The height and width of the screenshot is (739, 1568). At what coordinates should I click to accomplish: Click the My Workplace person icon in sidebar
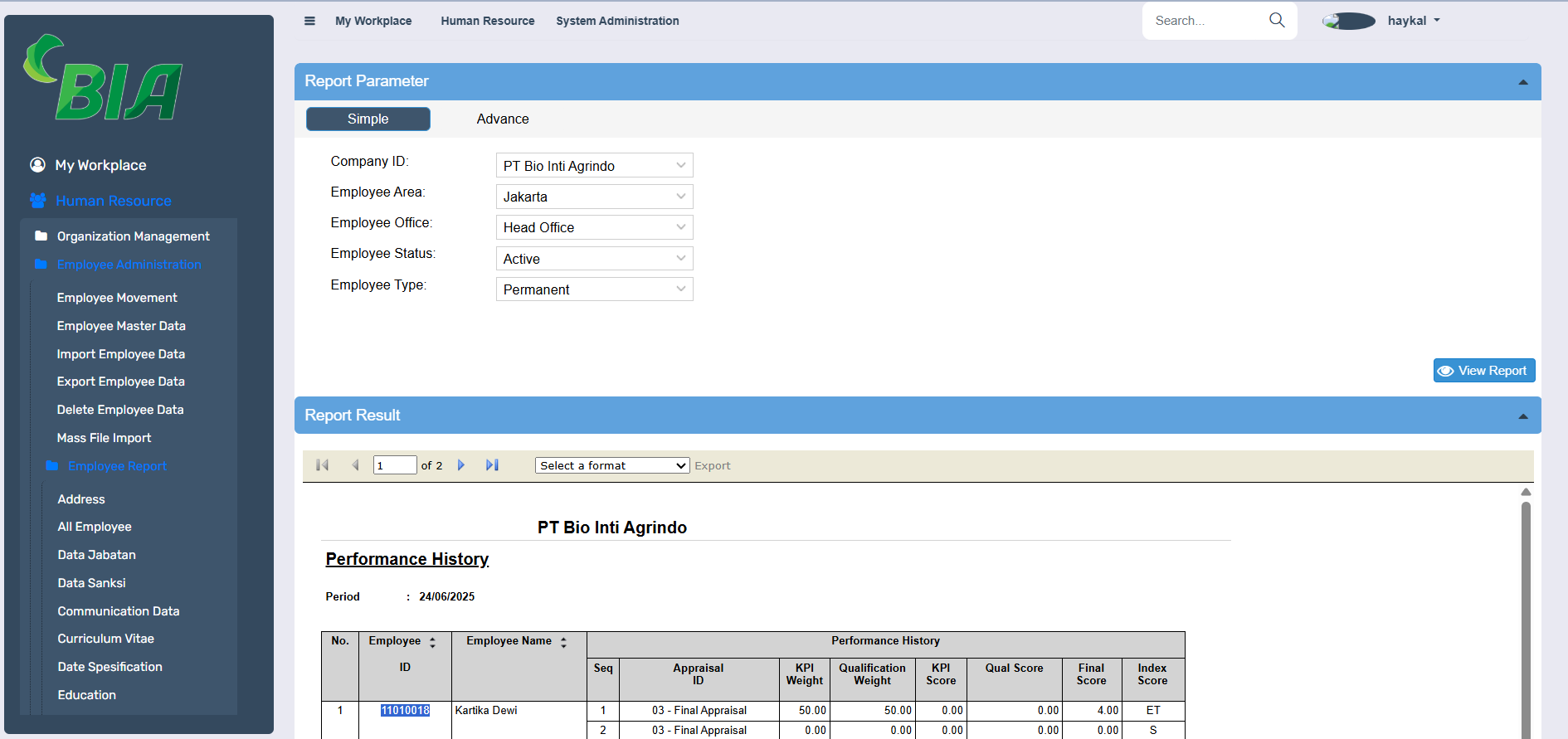coord(37,165)
